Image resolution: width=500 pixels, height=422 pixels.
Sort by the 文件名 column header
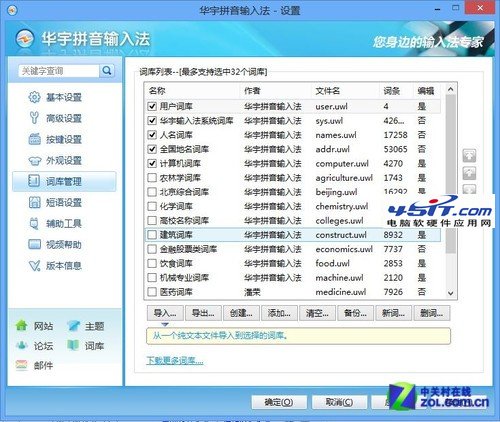[344, 91]
